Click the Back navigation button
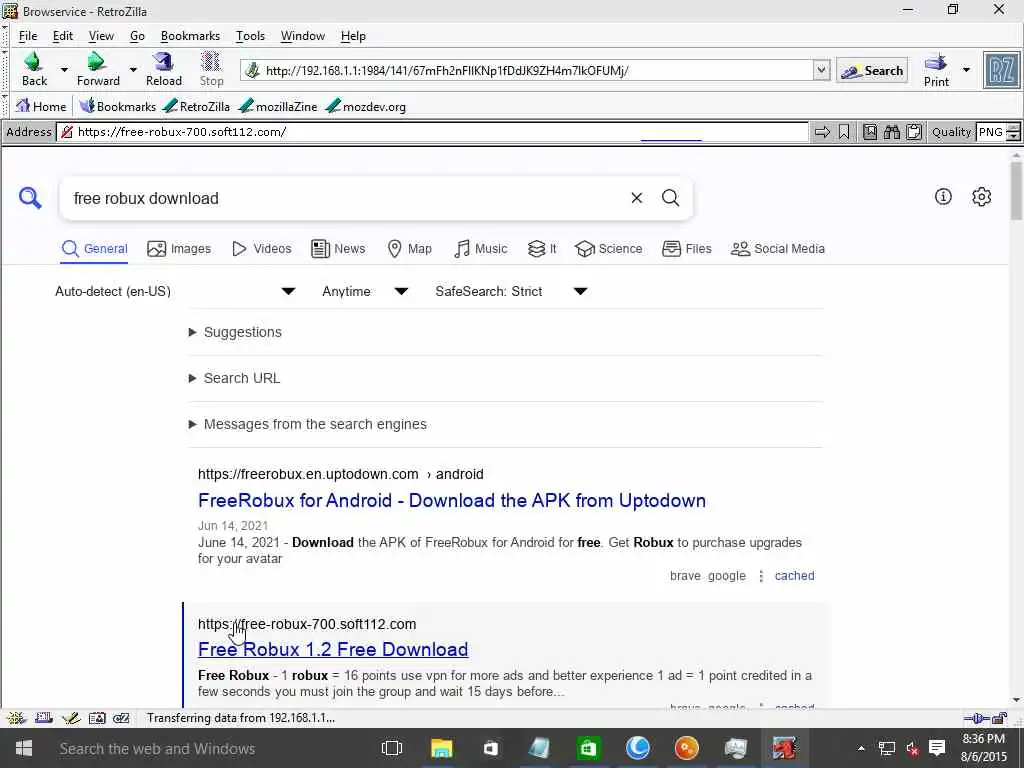 click(x=34, y=69)
